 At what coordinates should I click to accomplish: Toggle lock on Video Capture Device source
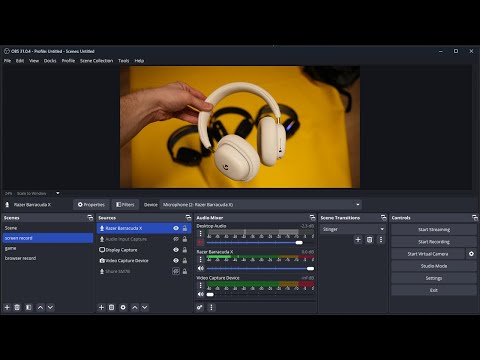click(x=185, y=260)
